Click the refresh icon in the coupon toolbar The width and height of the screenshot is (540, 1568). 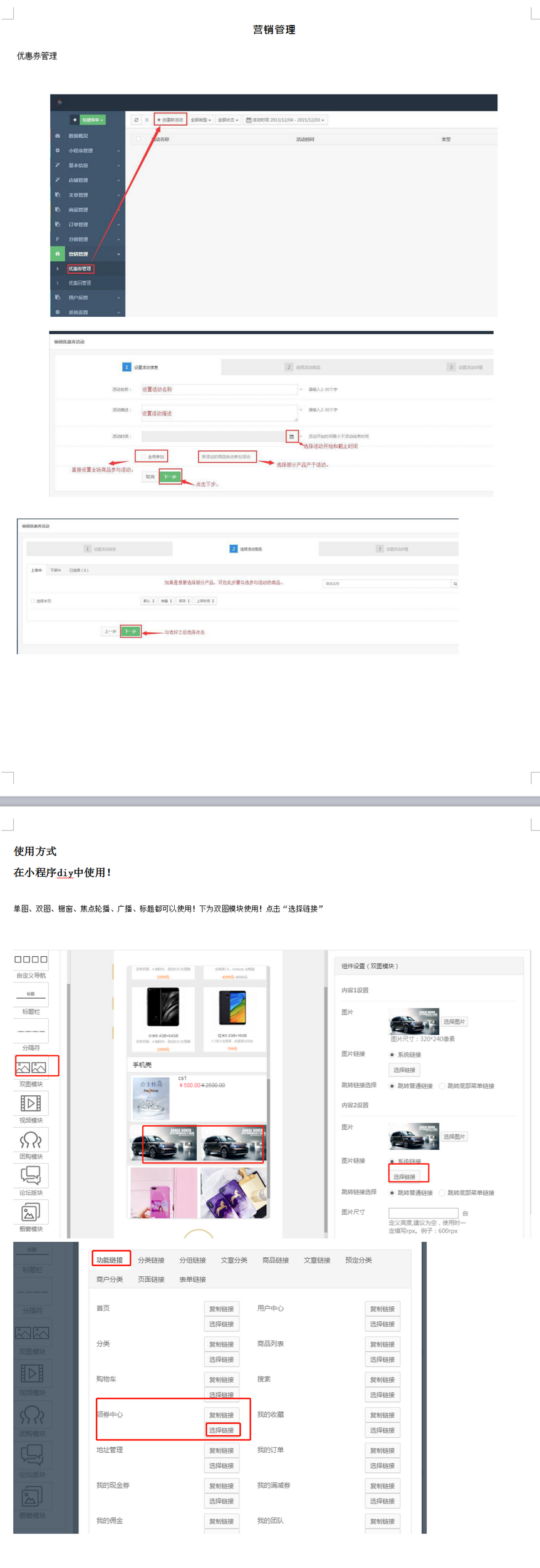(136, 120)
